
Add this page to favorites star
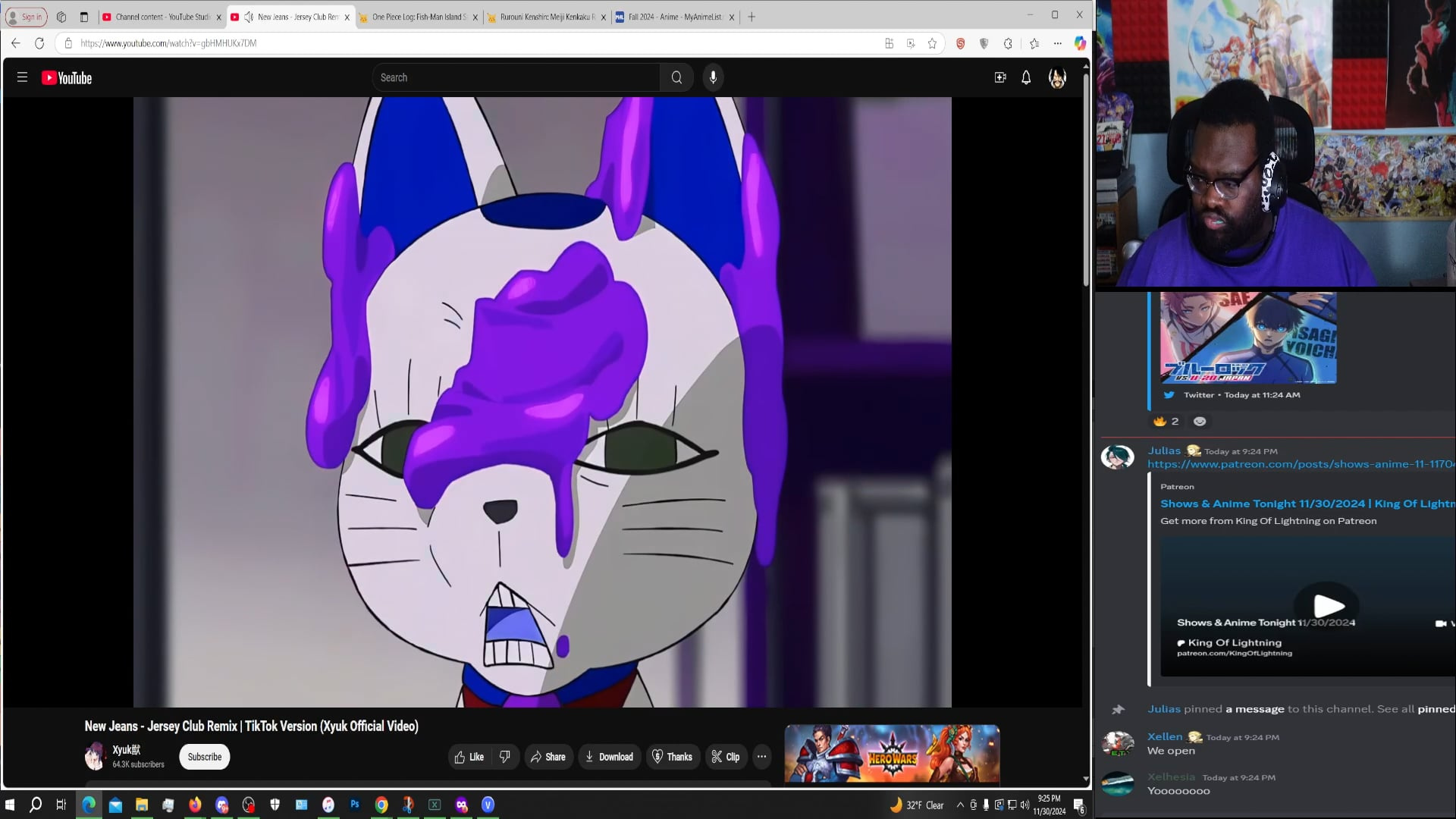(x=932, y=43)
